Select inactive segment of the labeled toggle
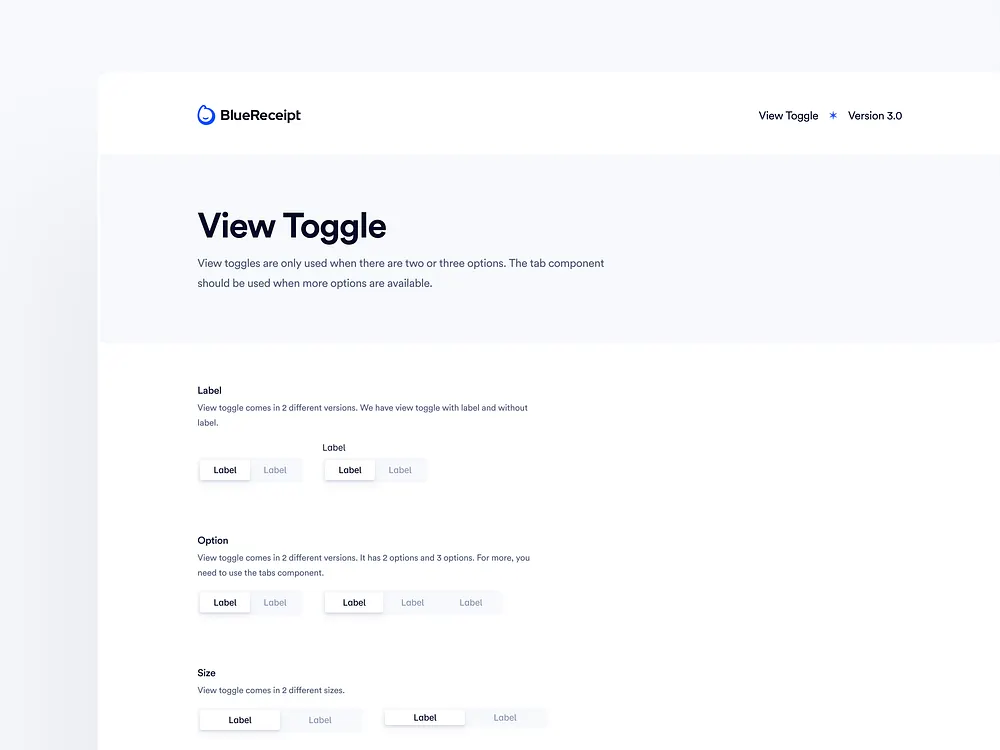Viewport: 1000px width, 750px height. (x=400, y=469)
